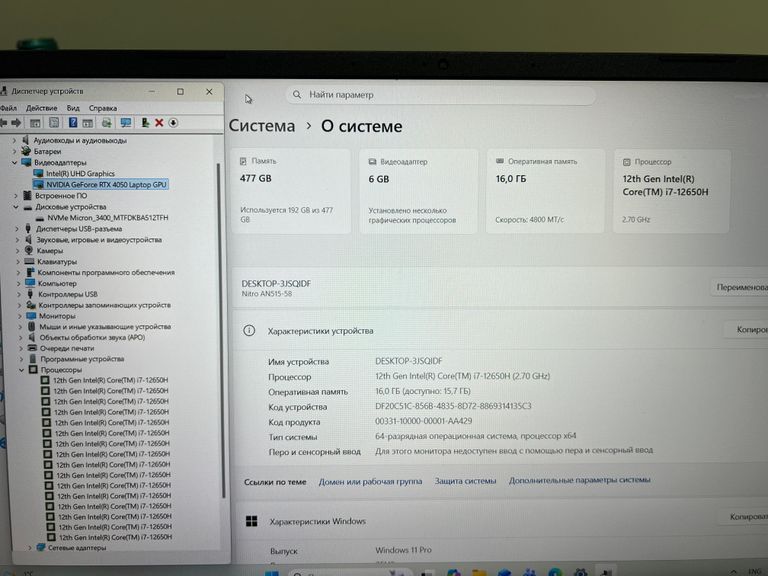768x576 pixels.
Task: Click the Найти параметр search field
Action: coord(440,95)
